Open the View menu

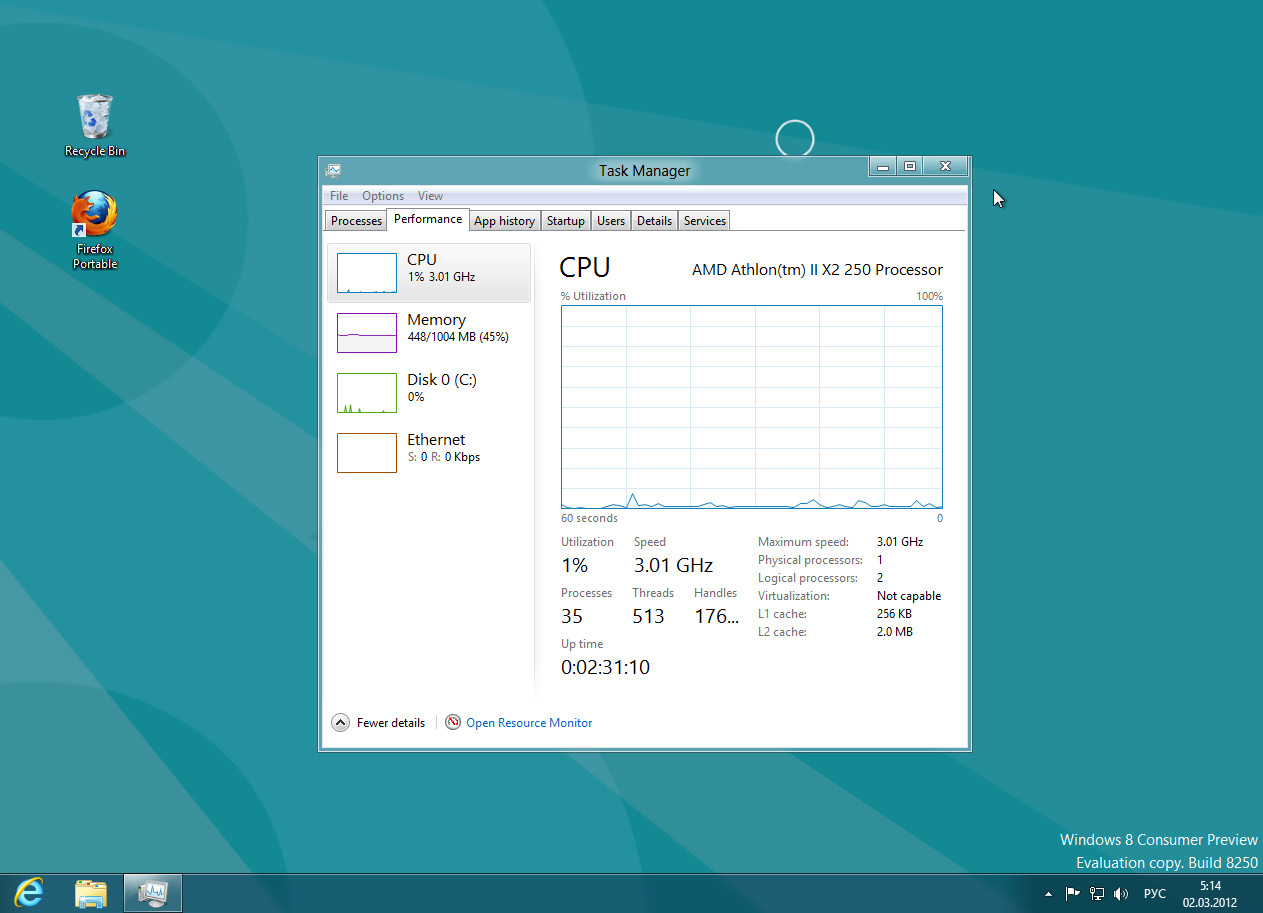tap(430, 196)
